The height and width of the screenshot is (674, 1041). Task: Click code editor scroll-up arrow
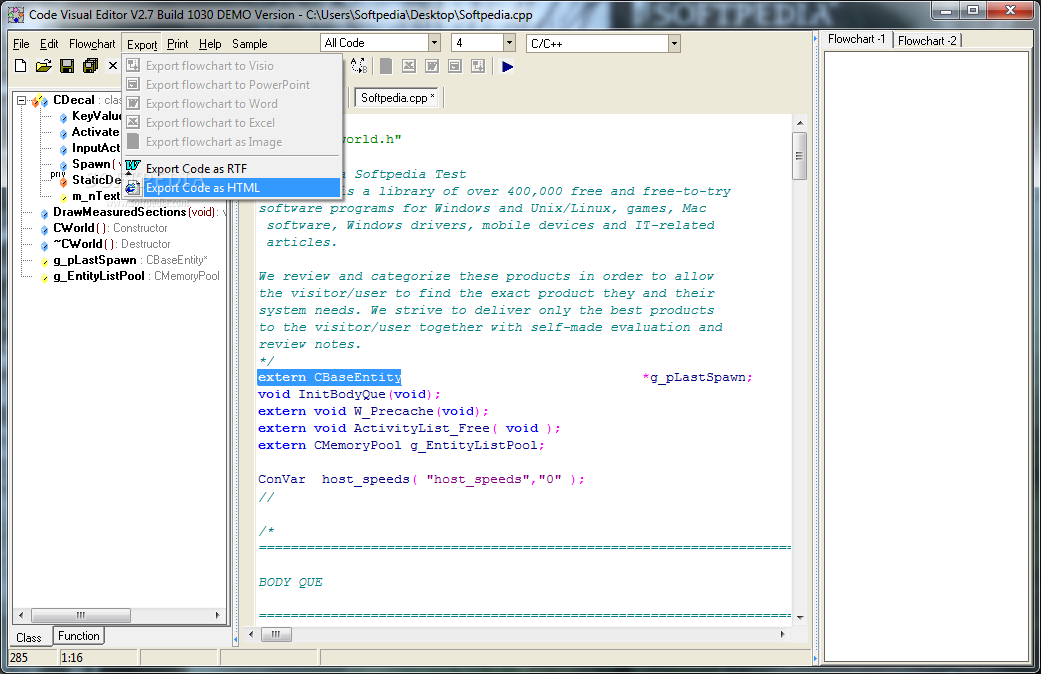(x=799, y=123)
